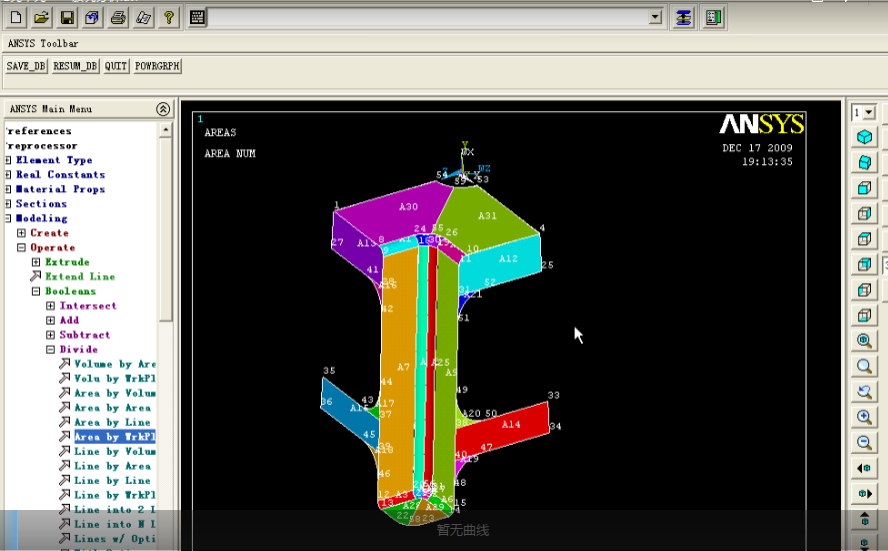Open the window number dropdown
This screenshot has width=888, height=551.
pos(869,112)
